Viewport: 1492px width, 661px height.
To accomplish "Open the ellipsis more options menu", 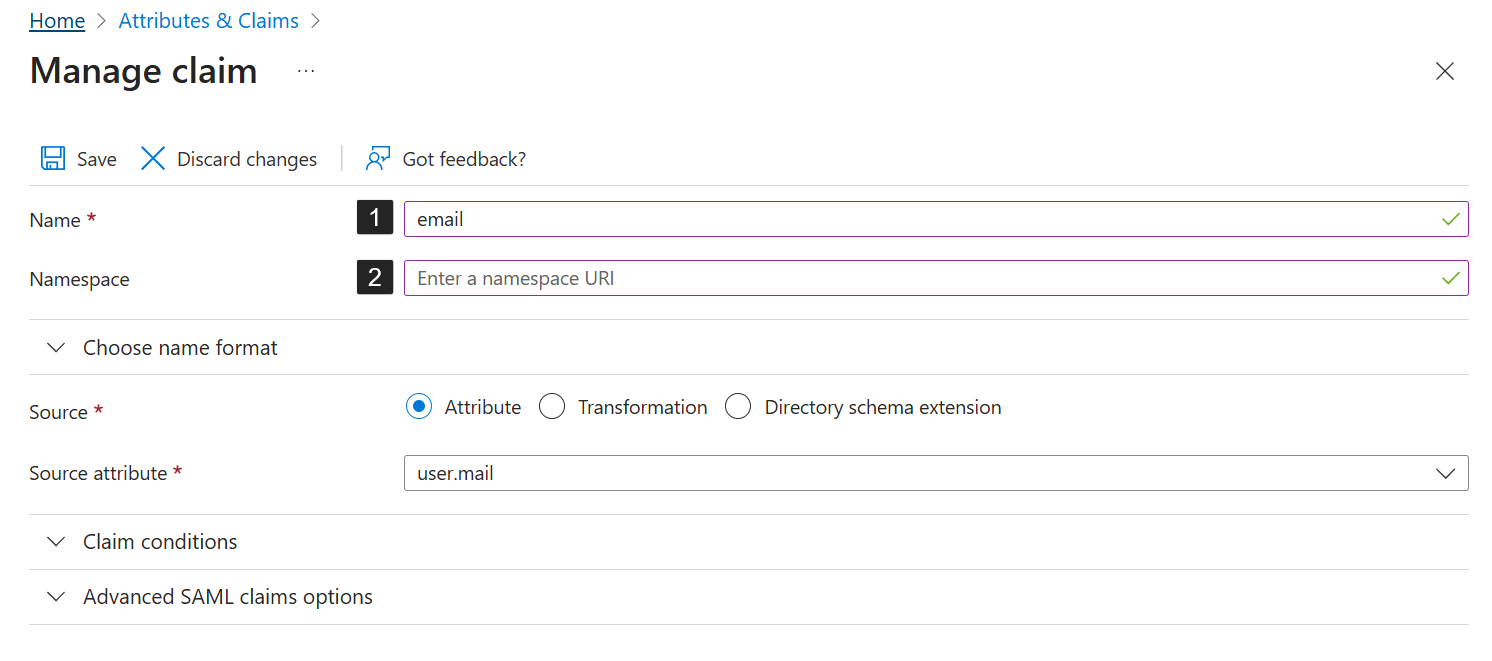I will (306, 71).
